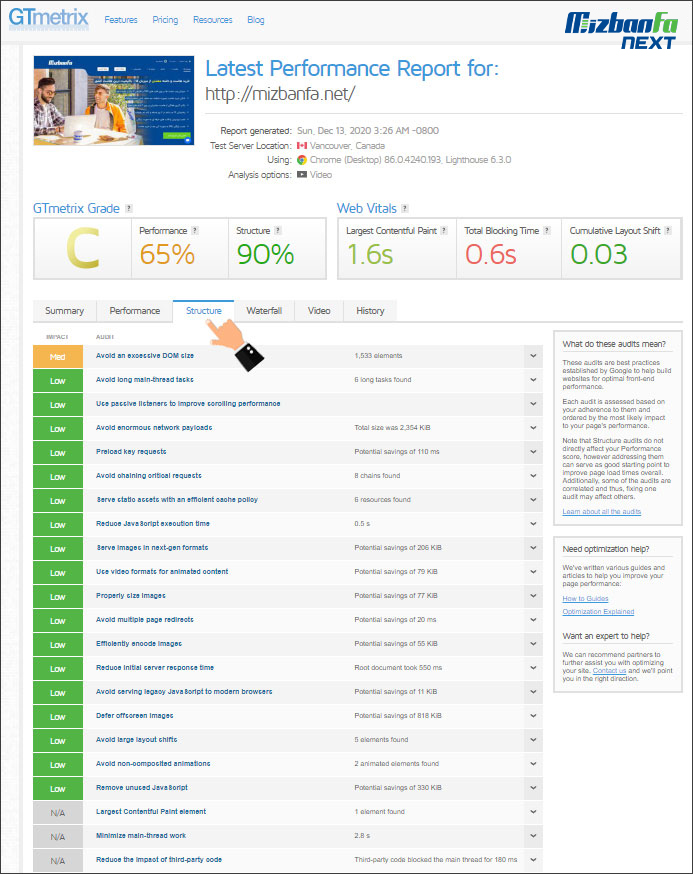Expand Remove unused JavaScript audit
The image size is (693, 874).
point(533,788)
